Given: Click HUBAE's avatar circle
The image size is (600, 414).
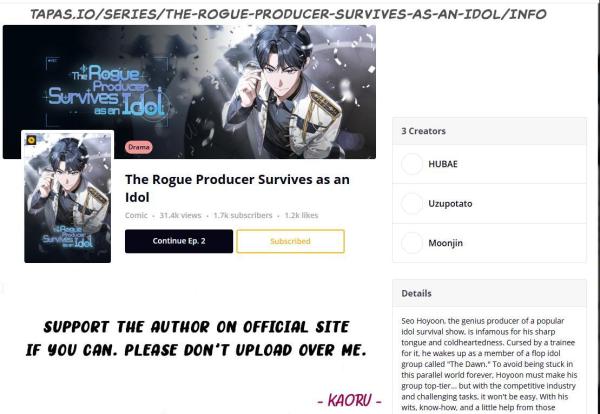Looking at the screenshot, I should (x=412, y=164).
